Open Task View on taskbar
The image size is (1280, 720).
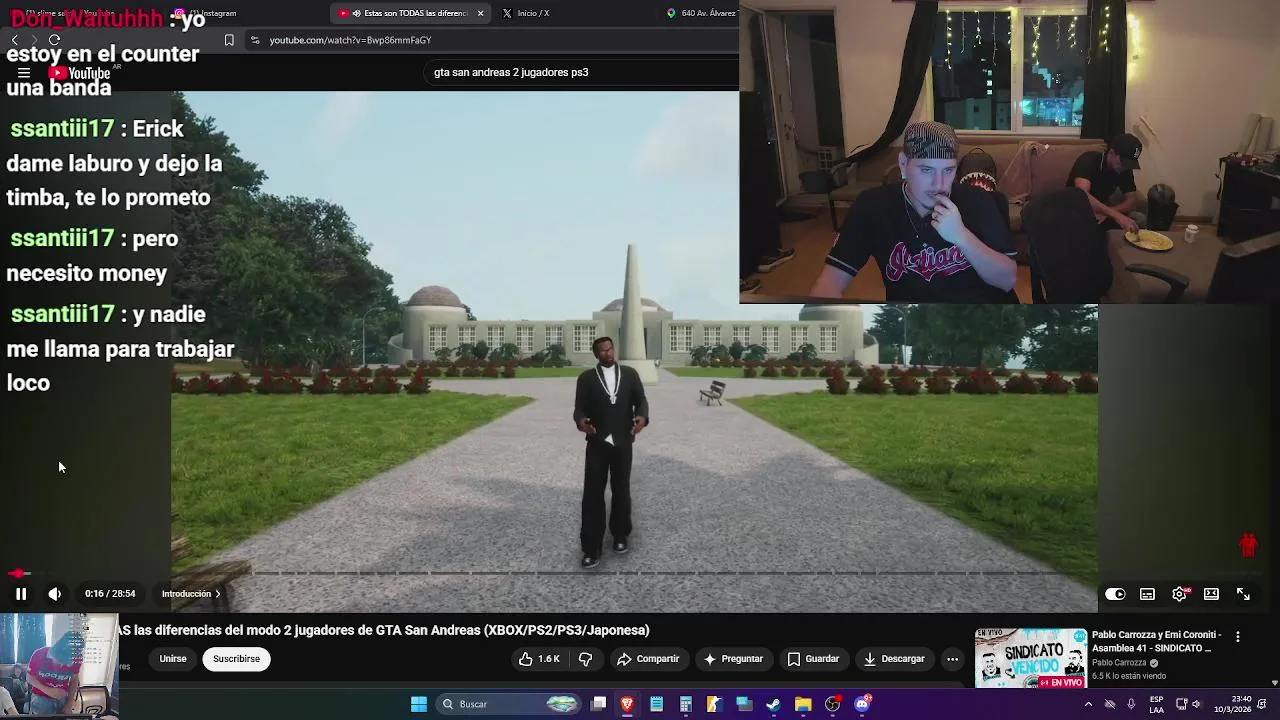point(598,704)
